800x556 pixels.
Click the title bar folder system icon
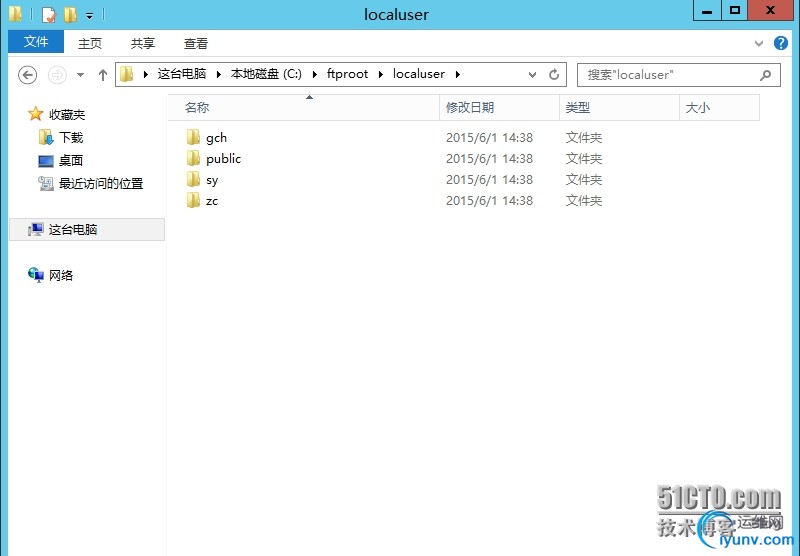[x=15, y=14]
